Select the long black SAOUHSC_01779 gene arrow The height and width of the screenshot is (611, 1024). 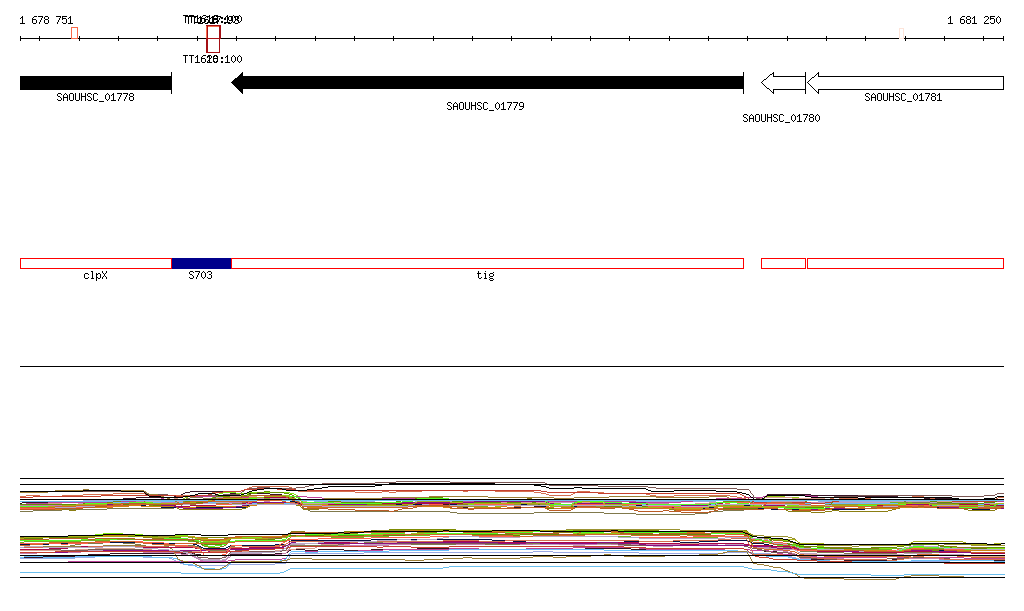(488, 83)
